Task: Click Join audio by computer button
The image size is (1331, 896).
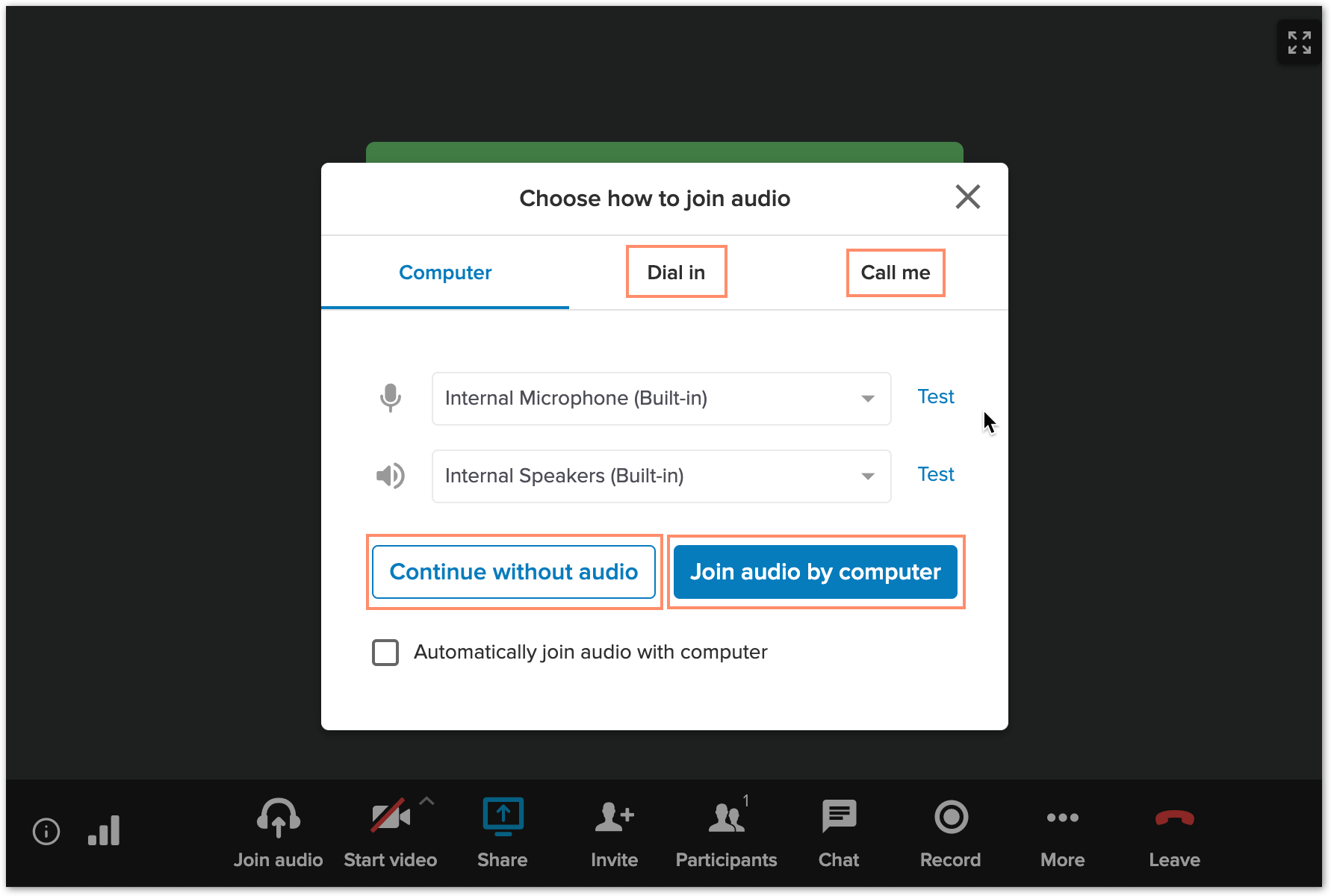Action: pyautogui.click(x=816, y=572)
